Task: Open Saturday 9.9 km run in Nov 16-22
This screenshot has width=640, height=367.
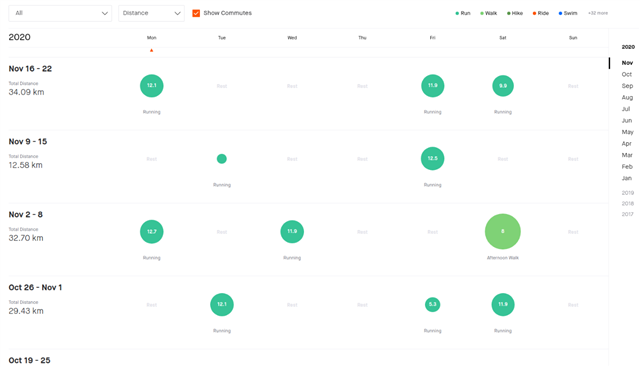Action: point(503,86)
